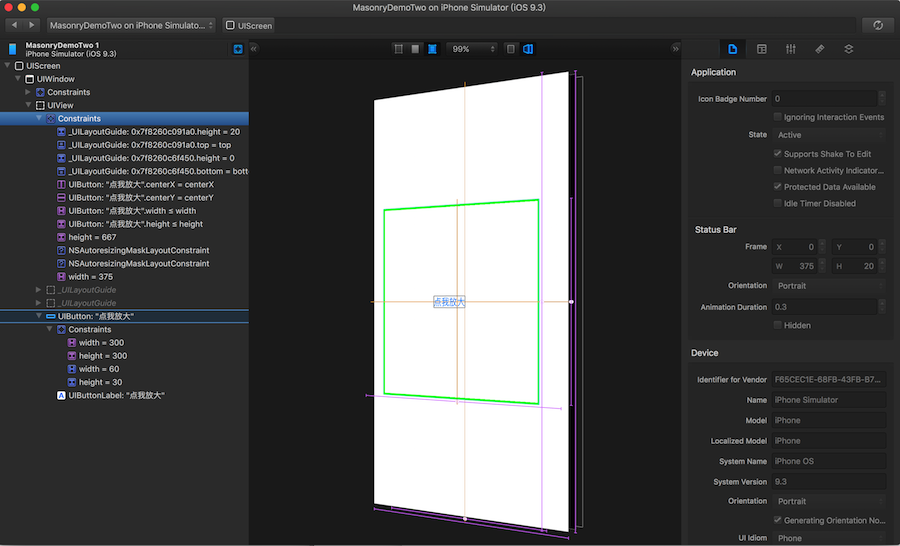Image resolution: width=900 pixels, height=546 pixels.
Task: Switch to wireframe view mode
Action: 398,49
